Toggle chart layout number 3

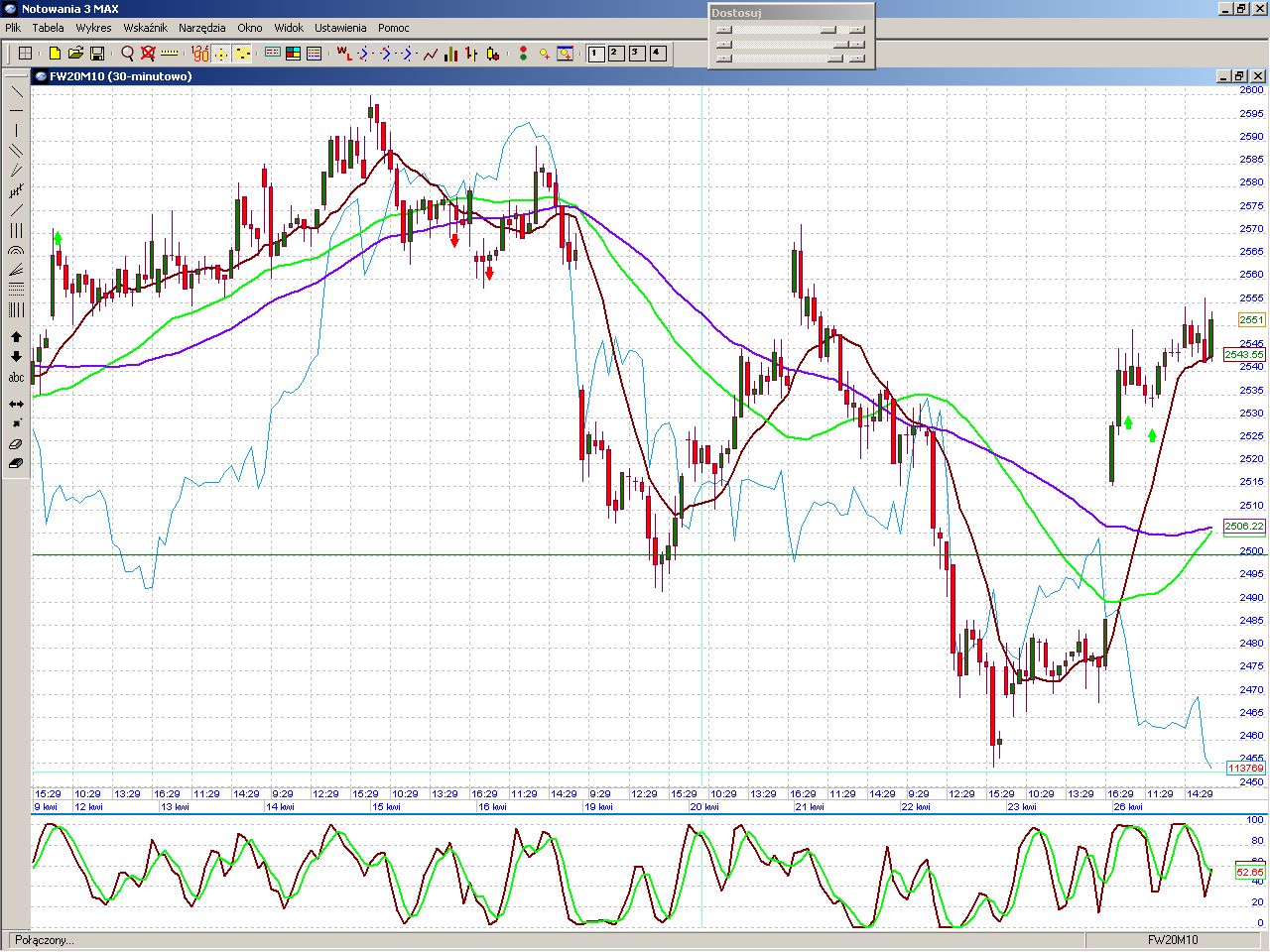tap(637, 54)
